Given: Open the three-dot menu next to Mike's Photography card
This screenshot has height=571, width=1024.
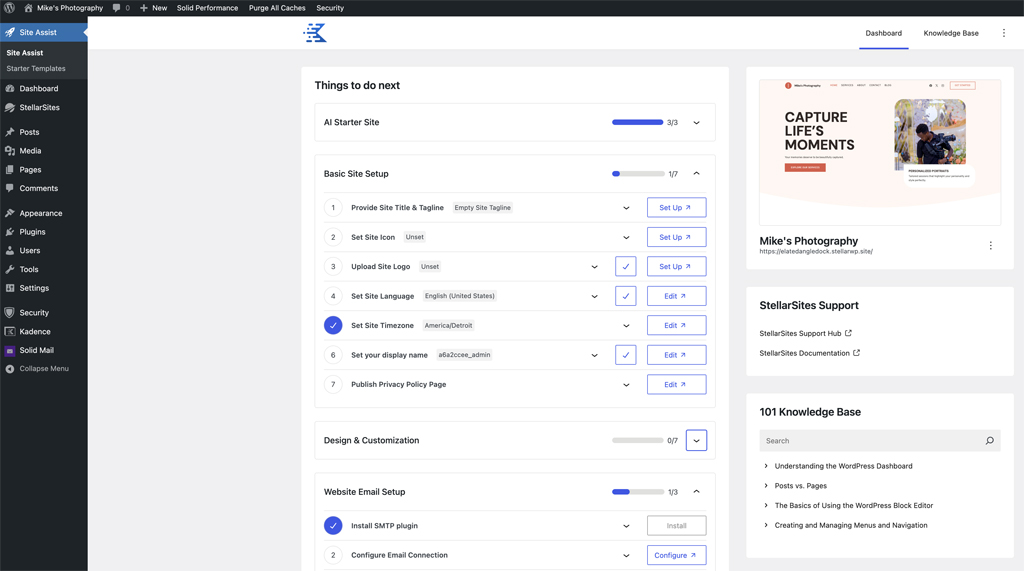Looking at the screenshot, I should (991, 246).
